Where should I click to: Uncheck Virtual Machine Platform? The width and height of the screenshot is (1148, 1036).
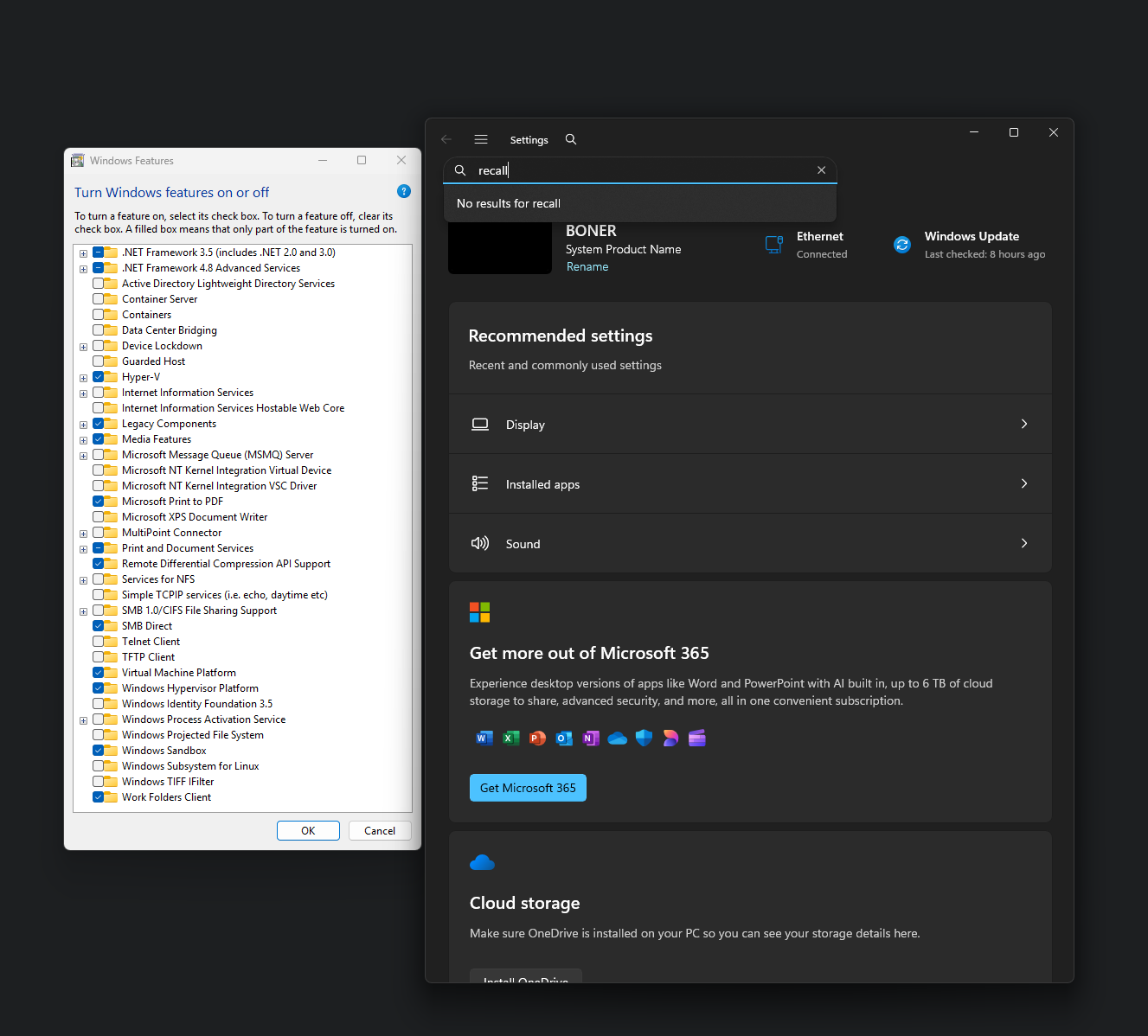point(98,673)
